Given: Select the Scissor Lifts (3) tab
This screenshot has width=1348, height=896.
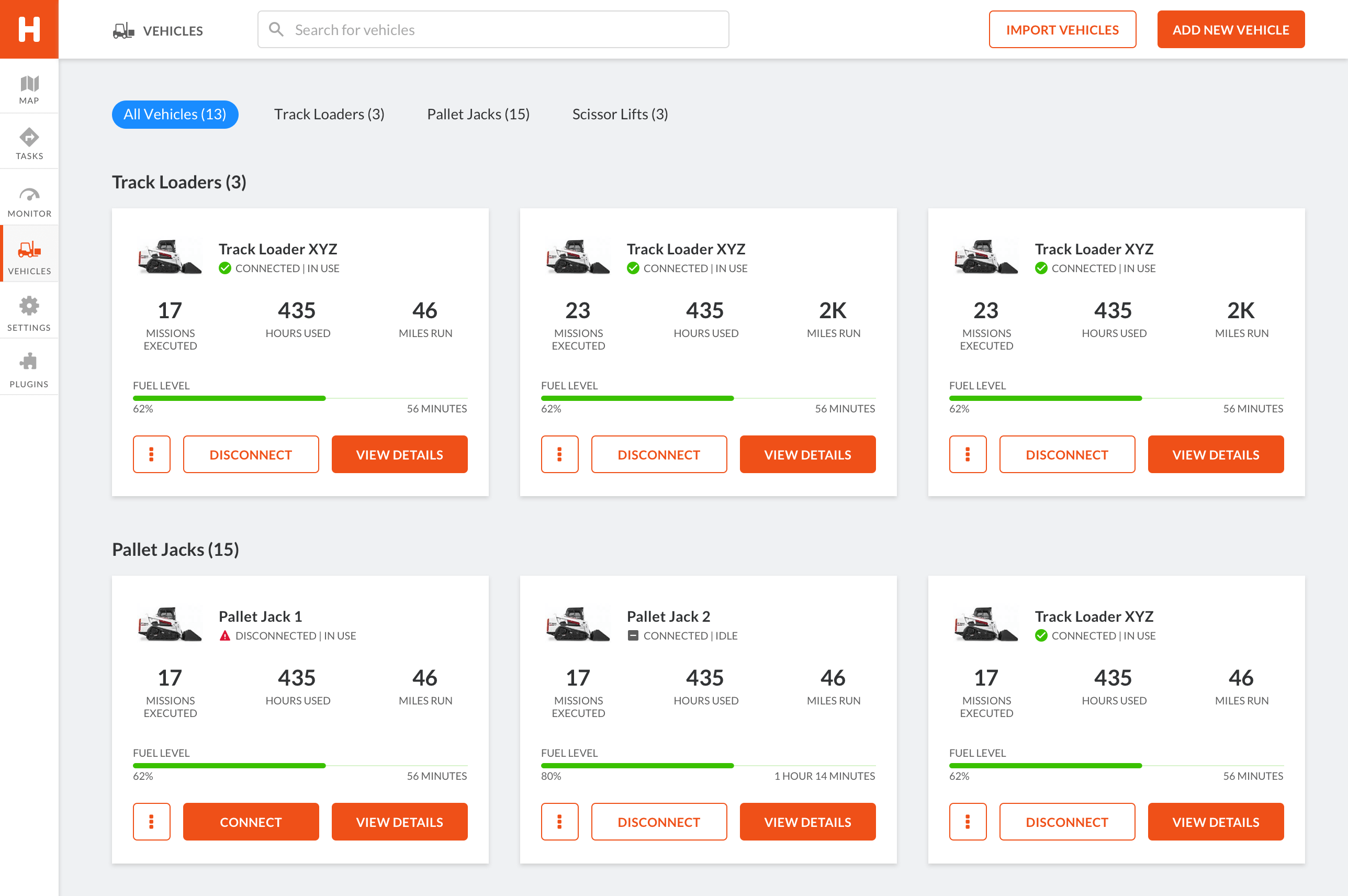Looking at the screenshot, I should 620,114.
